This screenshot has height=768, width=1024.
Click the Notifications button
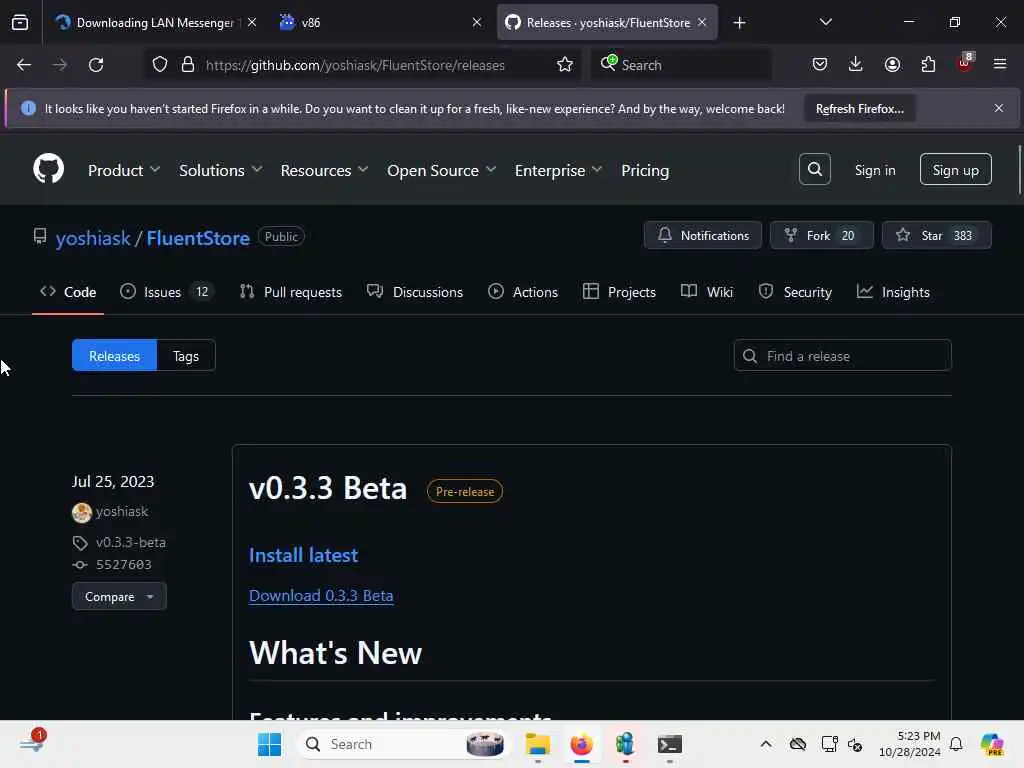click(x=703, y=235)
